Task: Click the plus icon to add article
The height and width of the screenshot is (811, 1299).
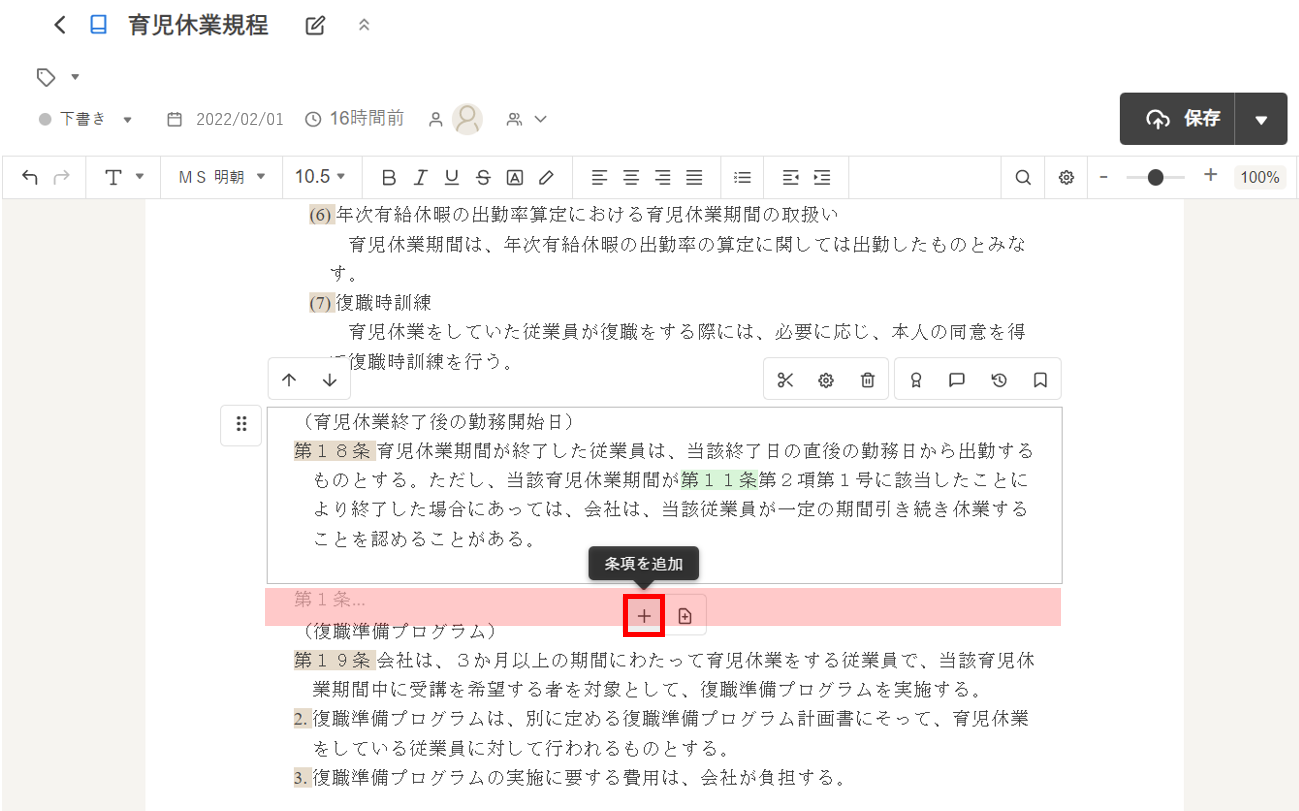Action: point(644,616)
